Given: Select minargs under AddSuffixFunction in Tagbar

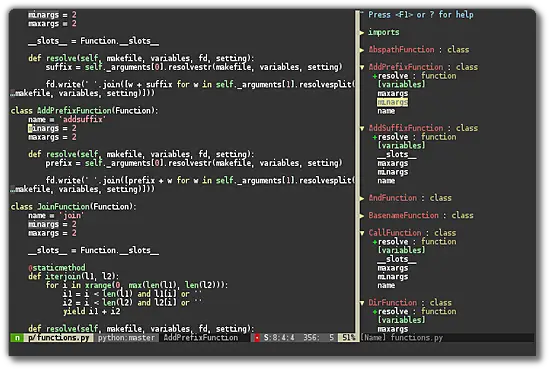Looking at the screenshot, I should coord(393,172).
